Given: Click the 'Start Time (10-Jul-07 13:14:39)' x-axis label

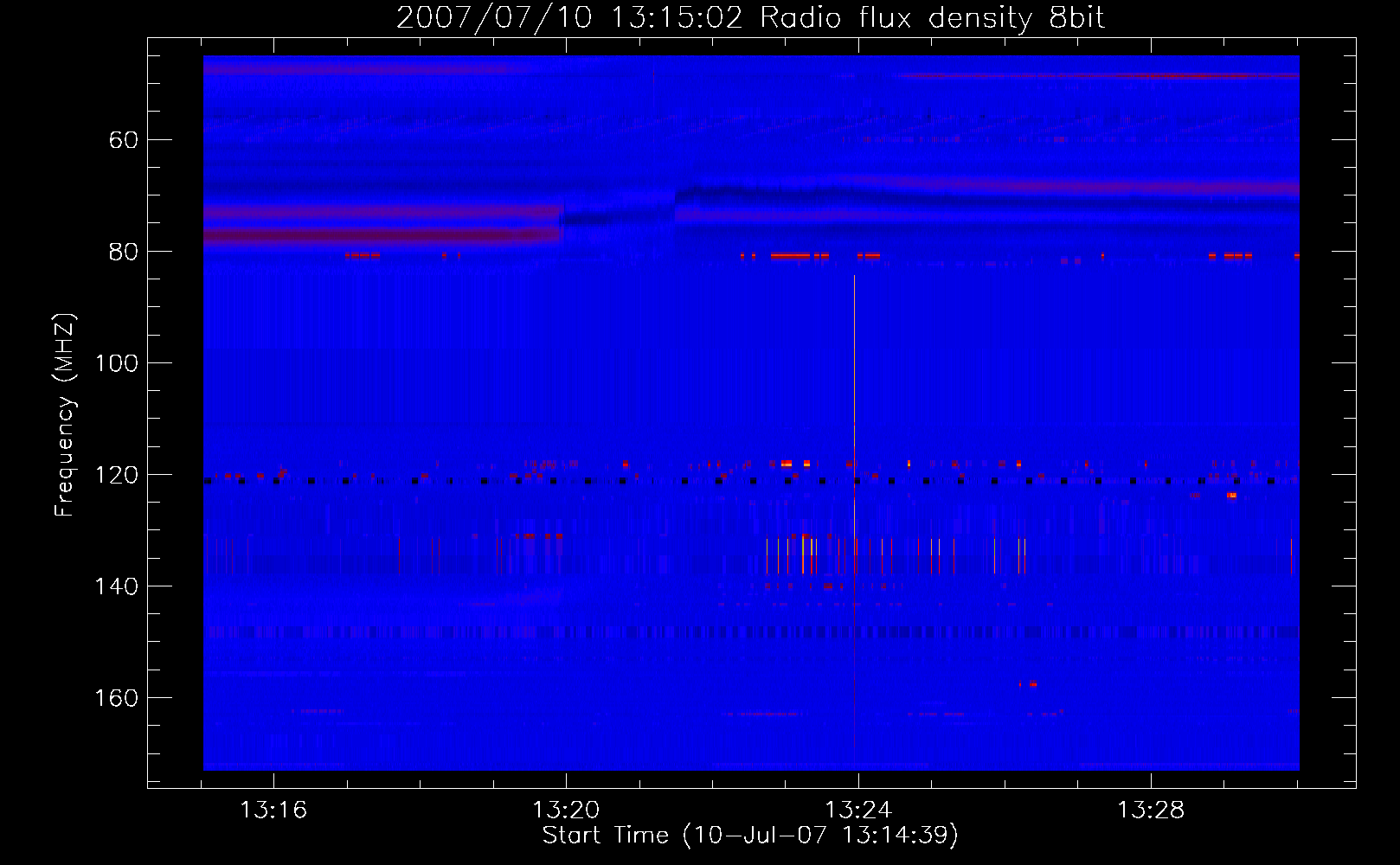Looking at the screenshot, I should click(x=750, y=836).
